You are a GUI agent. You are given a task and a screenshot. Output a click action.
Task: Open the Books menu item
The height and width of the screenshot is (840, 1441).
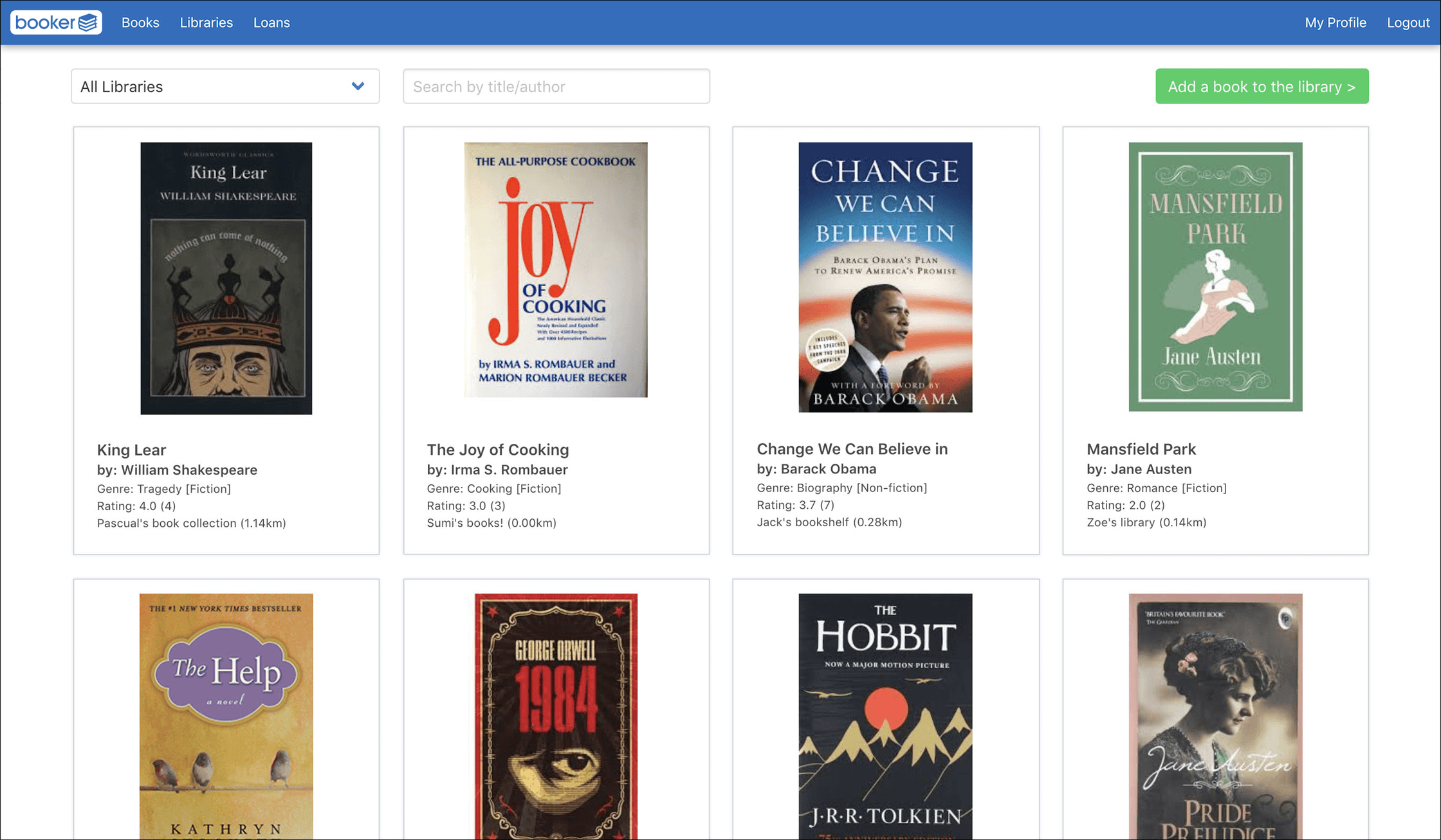140,23
